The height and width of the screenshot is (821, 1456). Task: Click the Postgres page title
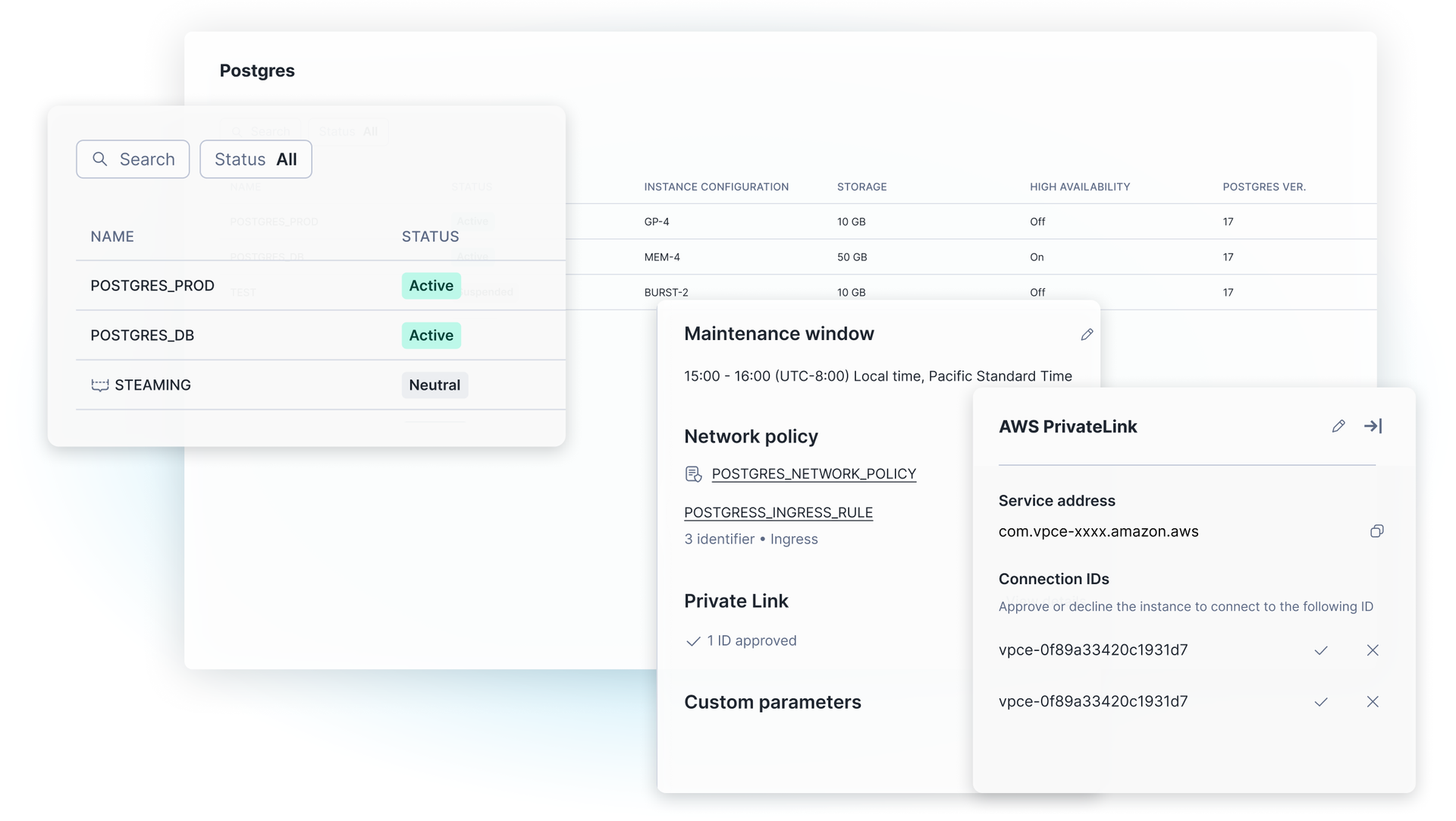tap(257, 71)
